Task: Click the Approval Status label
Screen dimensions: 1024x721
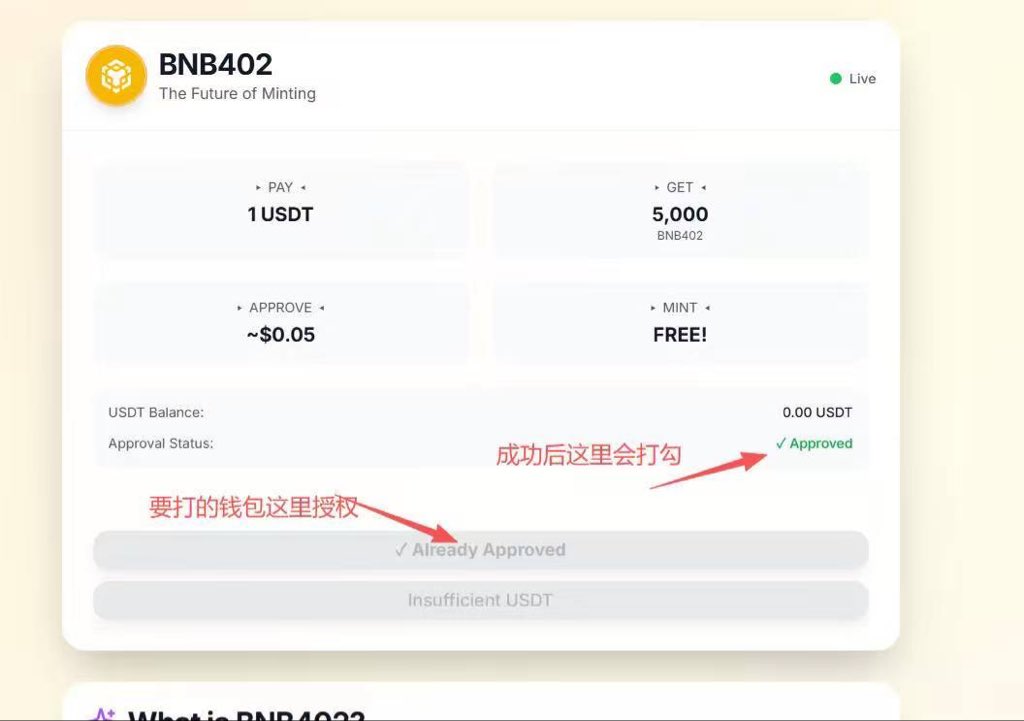Action: tap(161, 443)
